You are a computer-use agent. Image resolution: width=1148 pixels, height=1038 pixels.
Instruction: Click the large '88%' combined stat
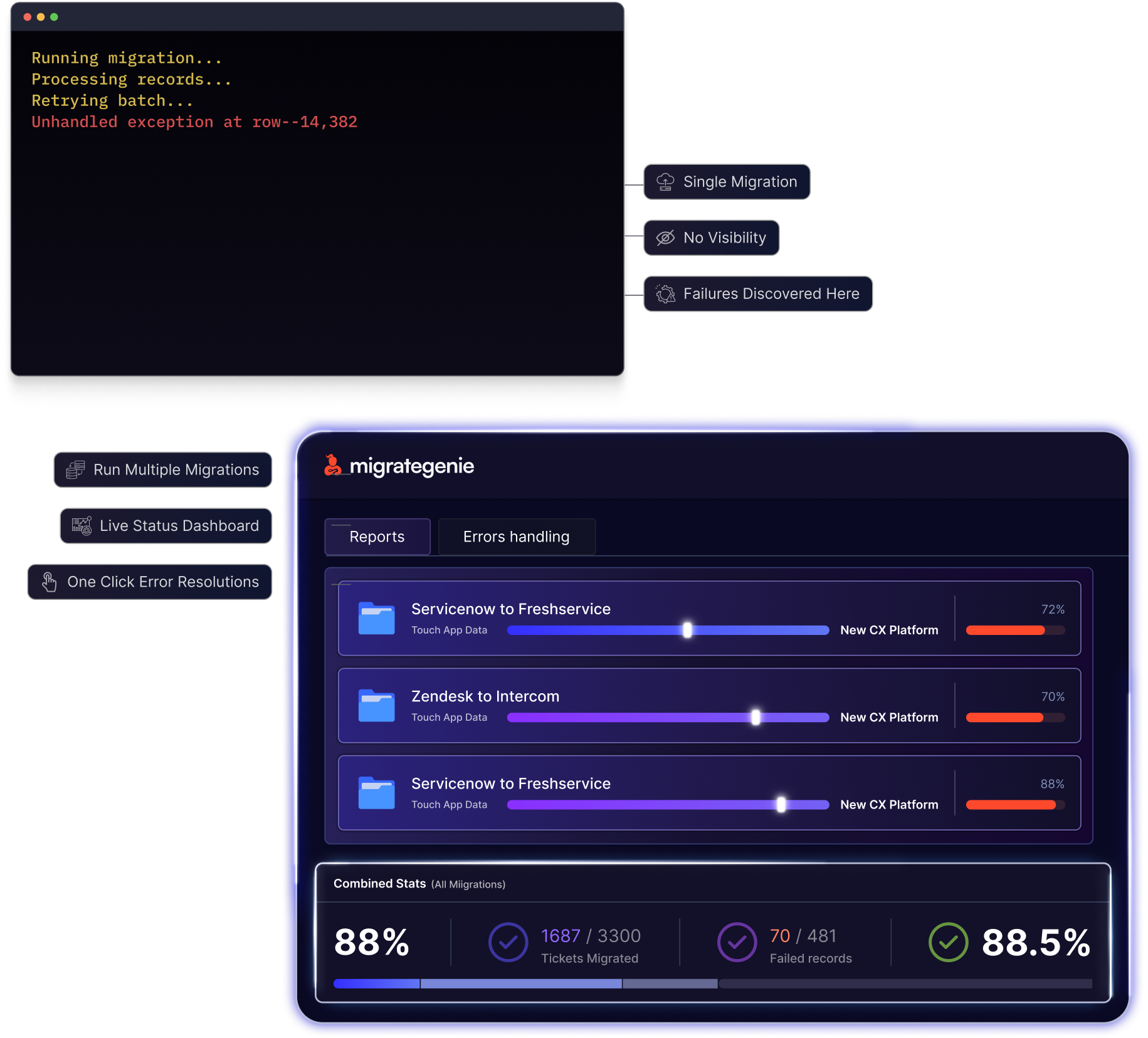click(x=372, y=942)
